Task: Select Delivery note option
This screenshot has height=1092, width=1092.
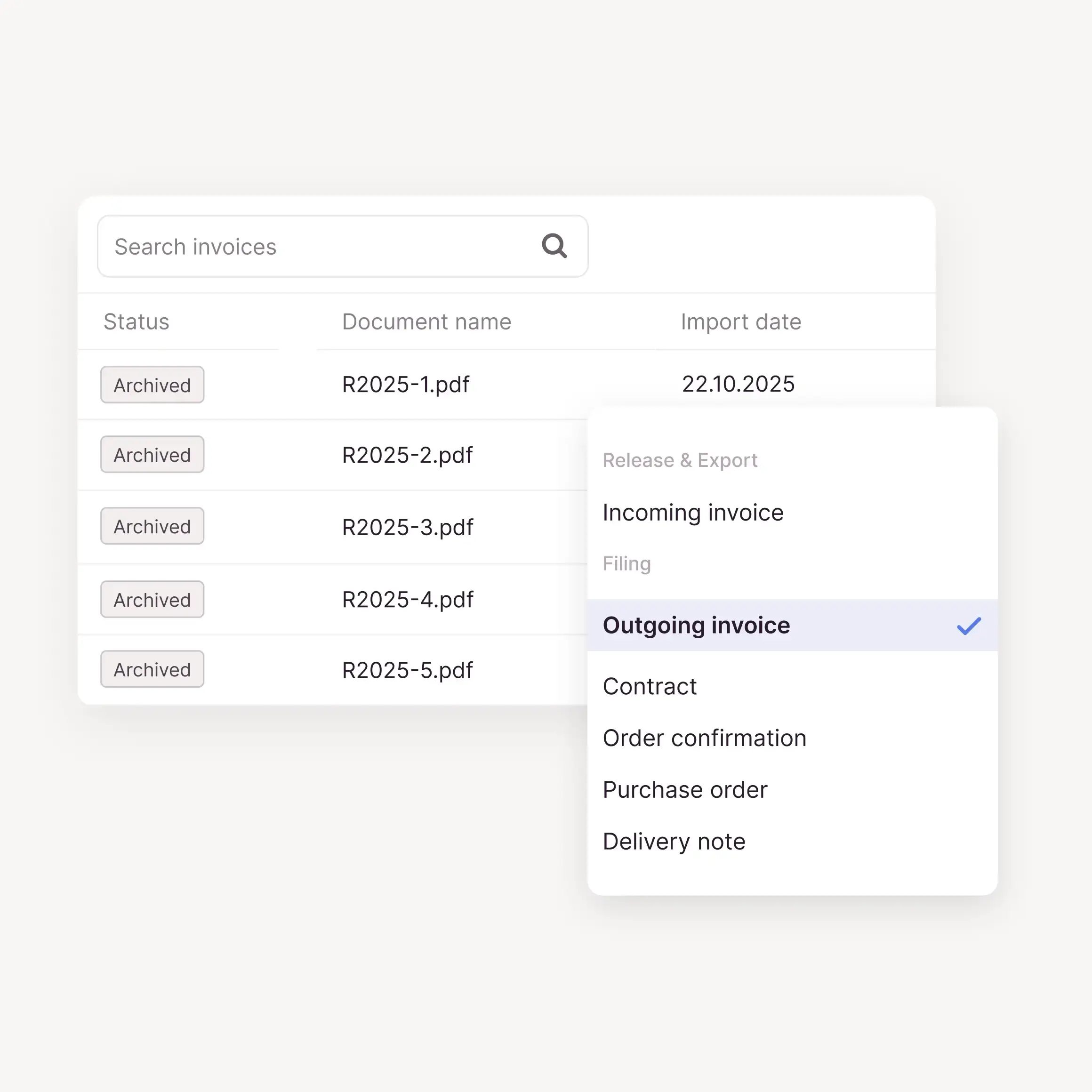Action: (x=674, y=842)
